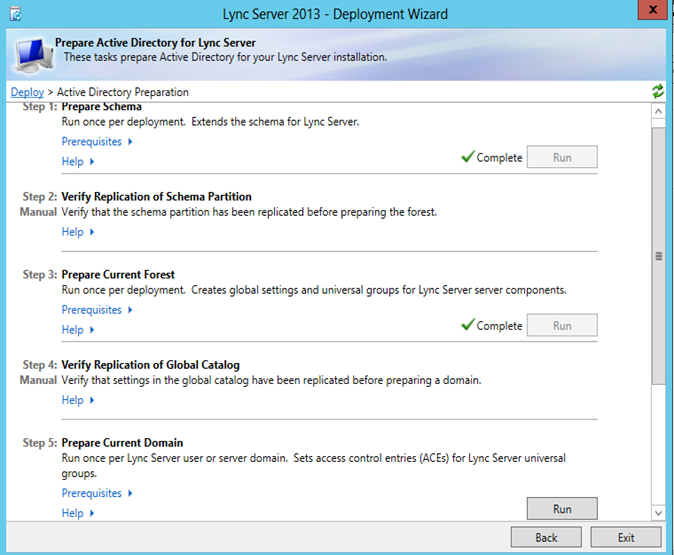Image resolution: width=674 pixels, height=555 pixels.
Task: Open Help for Verify Replication of Global Catalog
Action: tap(78, 400)
